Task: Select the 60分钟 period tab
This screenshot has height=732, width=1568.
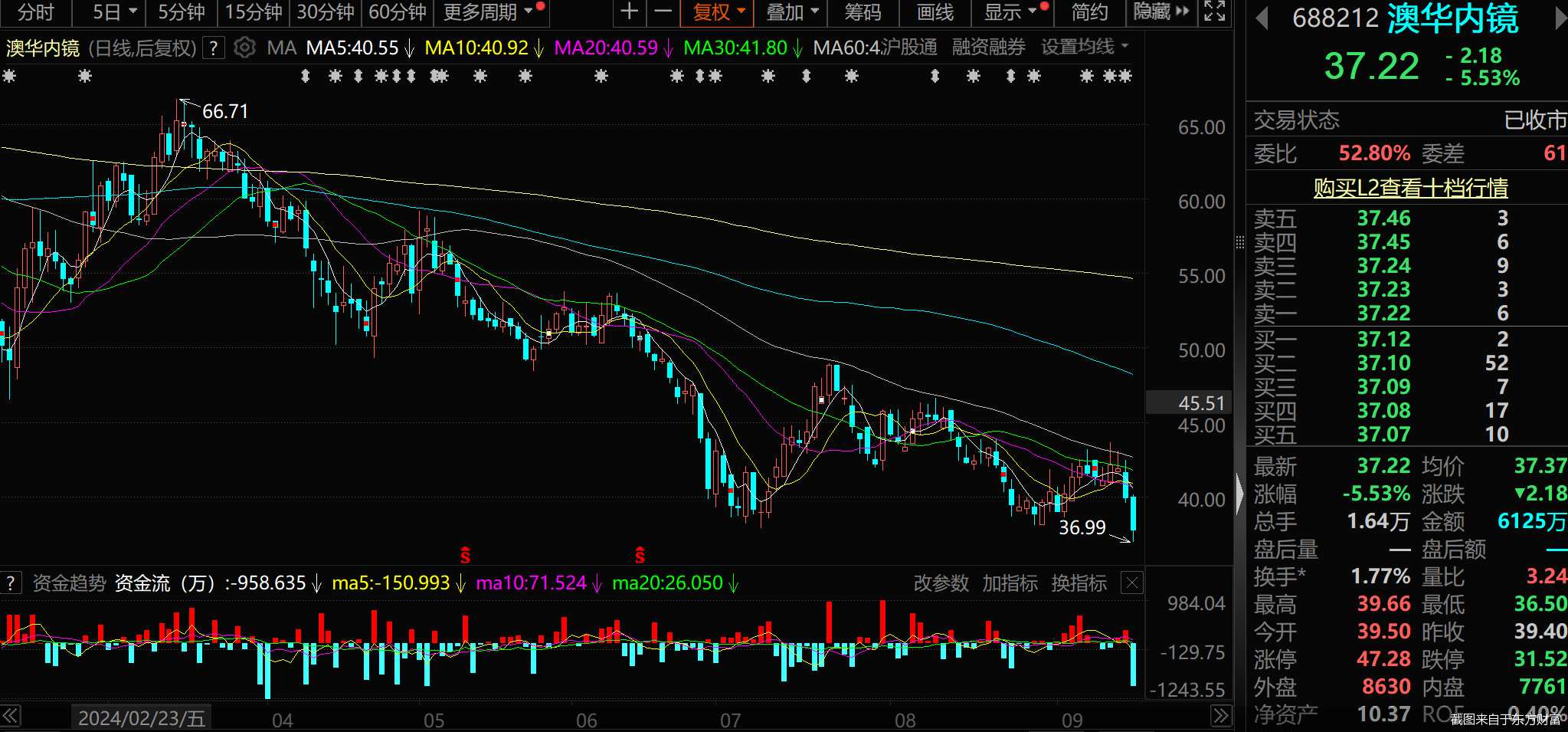Action: [397, 12]
